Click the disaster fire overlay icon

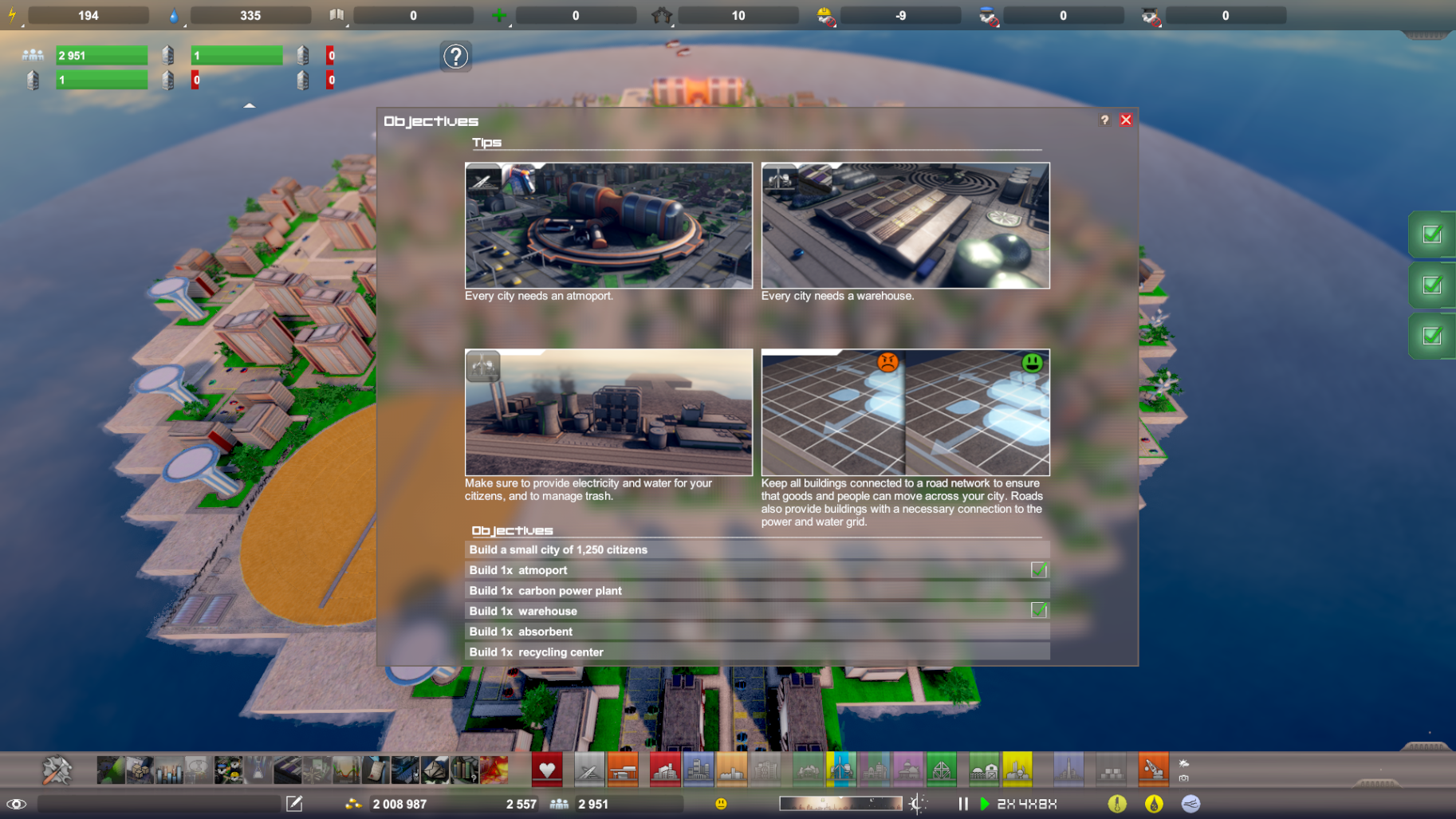coord(494,770)
